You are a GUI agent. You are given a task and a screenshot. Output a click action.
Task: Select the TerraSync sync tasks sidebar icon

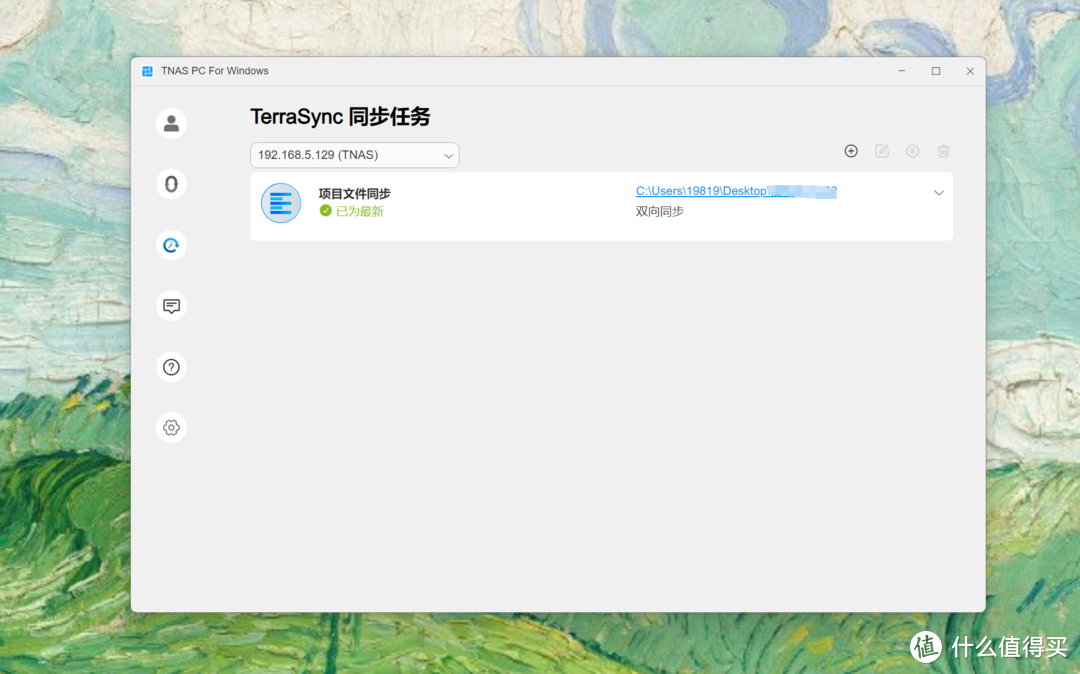click(171, 245)
